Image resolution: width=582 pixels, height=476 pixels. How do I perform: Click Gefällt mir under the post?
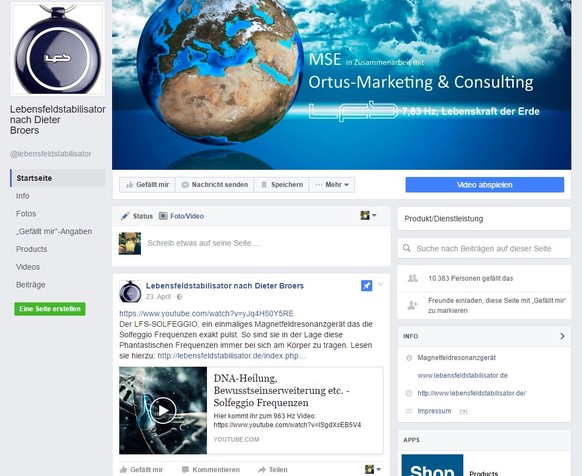tap(141, 470)
